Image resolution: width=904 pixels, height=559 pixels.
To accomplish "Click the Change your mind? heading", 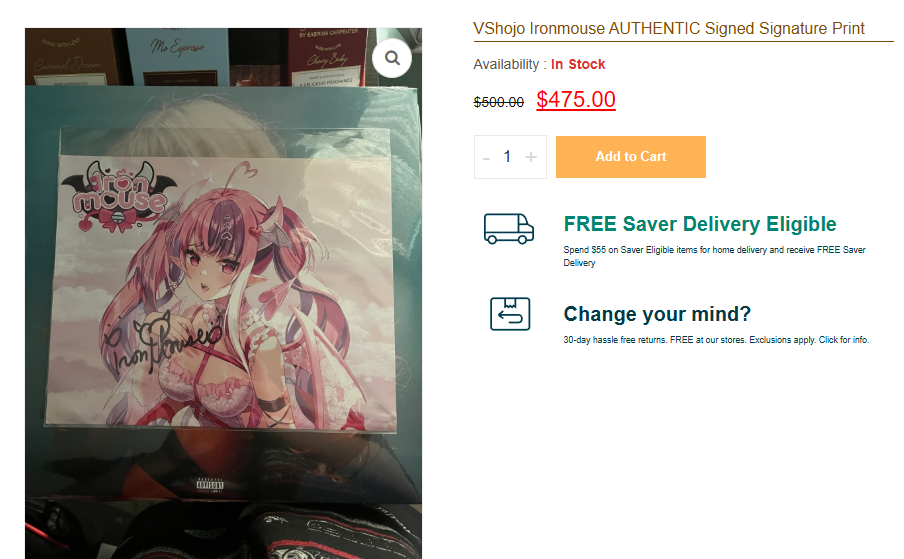I will pos(657,314).
